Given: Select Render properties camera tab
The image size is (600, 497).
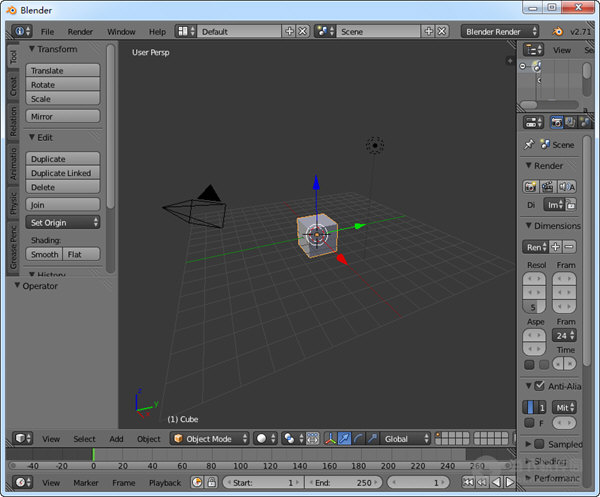Looking at the screenshot, I should click(556, 122).
